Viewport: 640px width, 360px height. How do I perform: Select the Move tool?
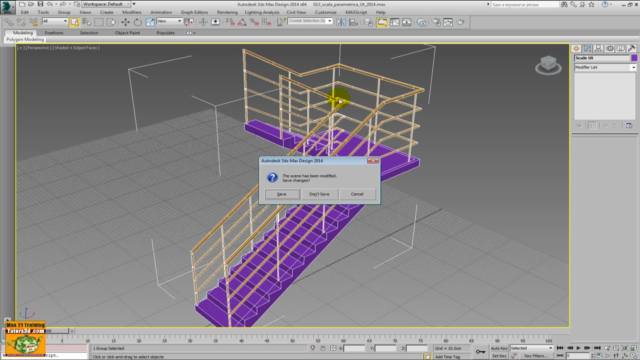(125, 22)
